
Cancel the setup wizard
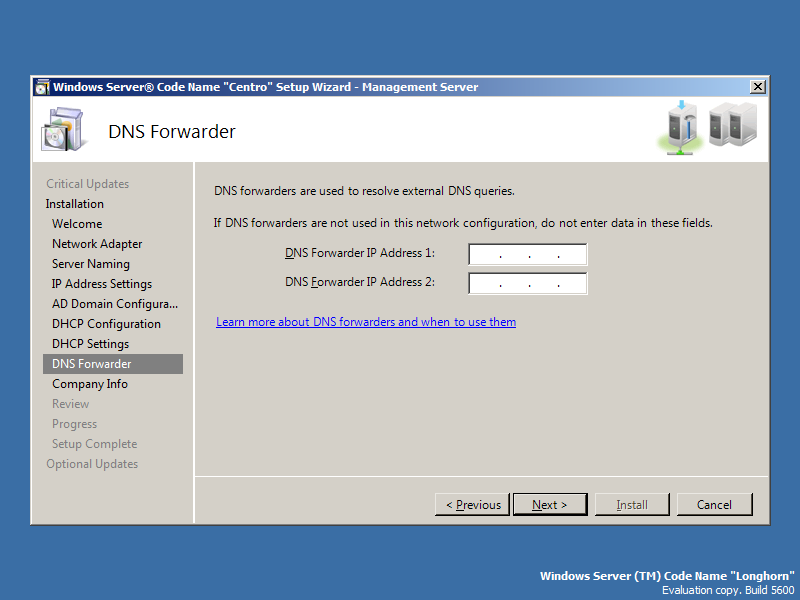click(x=714, y=505)
